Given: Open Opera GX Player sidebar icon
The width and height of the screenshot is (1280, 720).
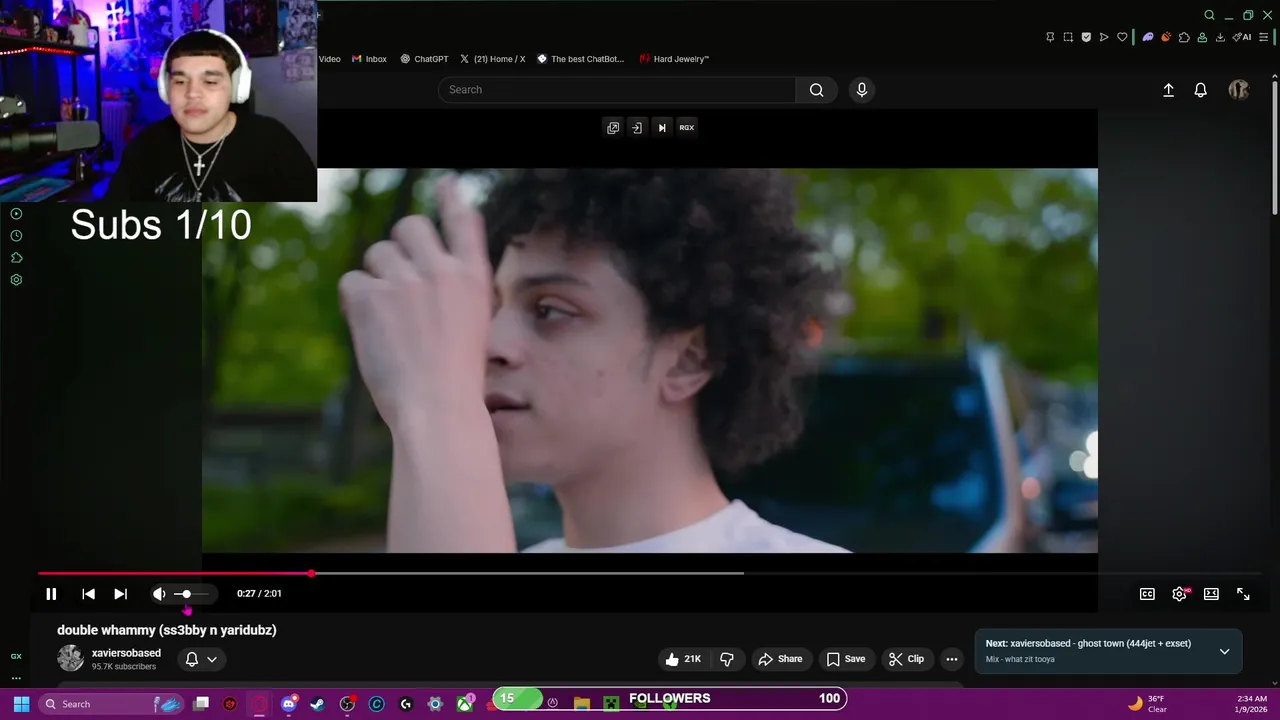Looking at the screenshot, I should click(16, 214).
